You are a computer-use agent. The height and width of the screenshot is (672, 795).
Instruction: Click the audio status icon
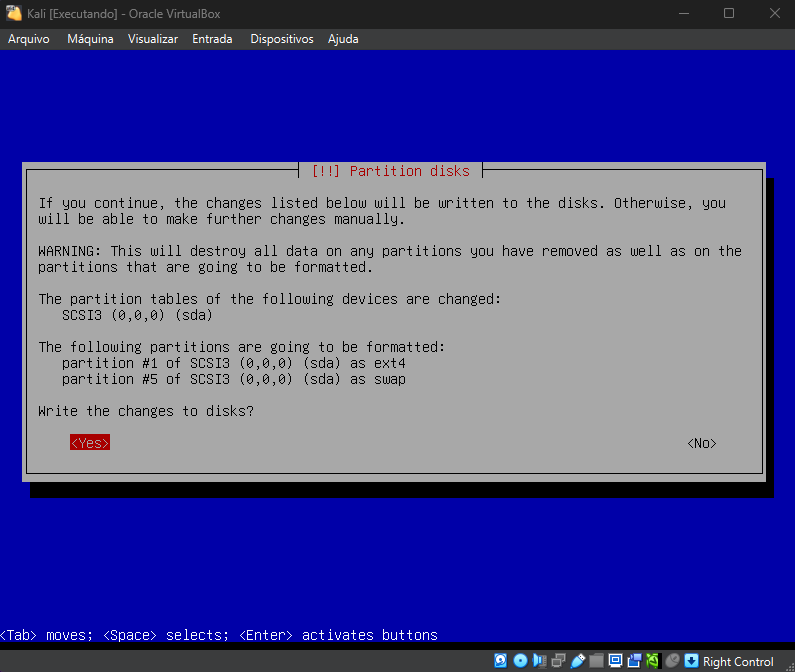pyautogui.click(x=539, y=661)
